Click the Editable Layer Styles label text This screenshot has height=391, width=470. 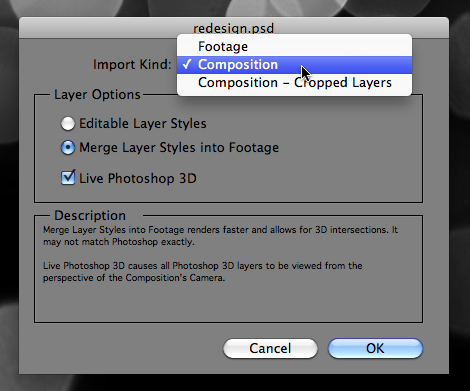[x=143, y=124]
